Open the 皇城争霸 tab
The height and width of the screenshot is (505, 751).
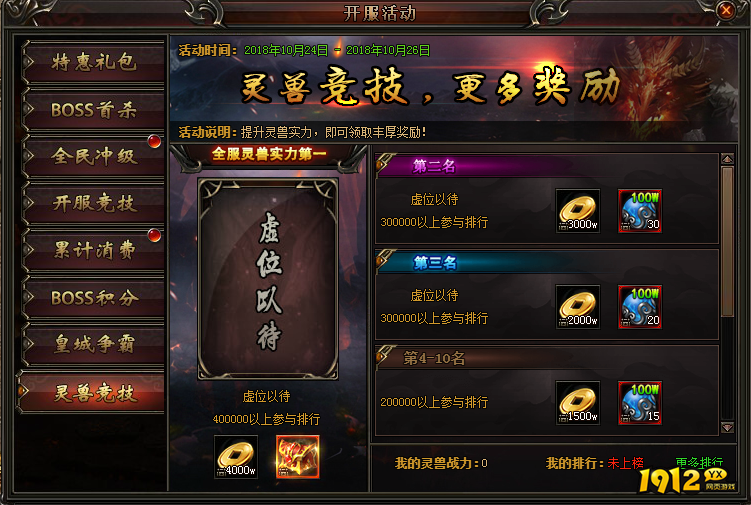pos(93,344)
